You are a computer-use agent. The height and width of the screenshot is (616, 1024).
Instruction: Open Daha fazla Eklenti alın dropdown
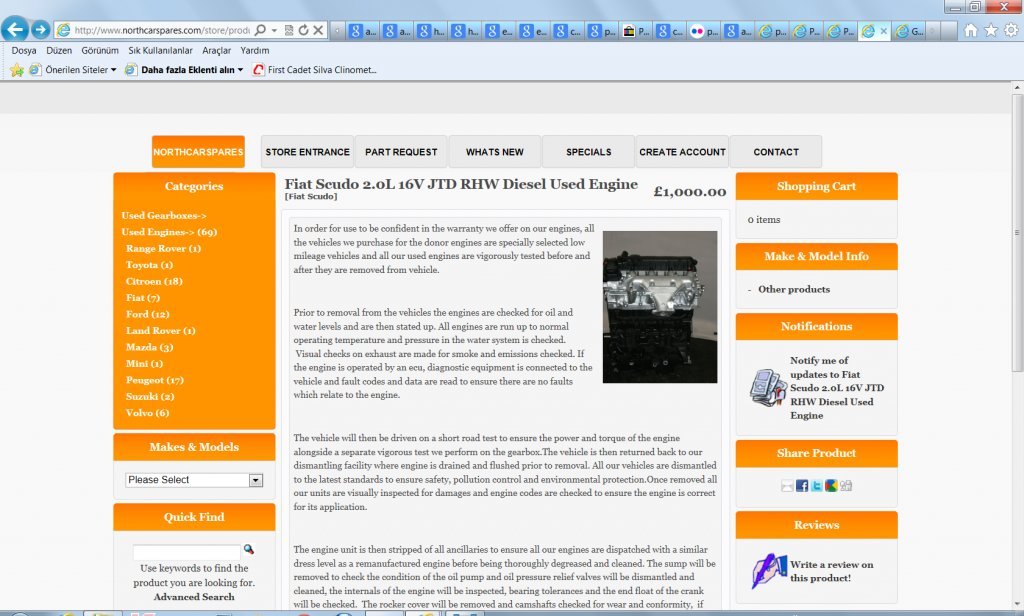click(x=184, y=70)
